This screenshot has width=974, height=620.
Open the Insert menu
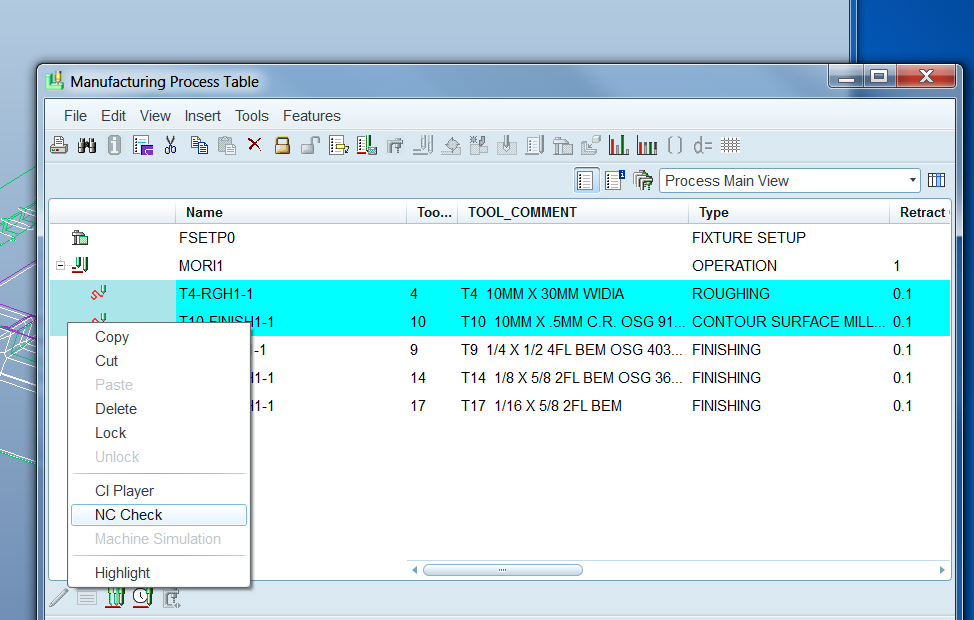[x=203, y=116]
